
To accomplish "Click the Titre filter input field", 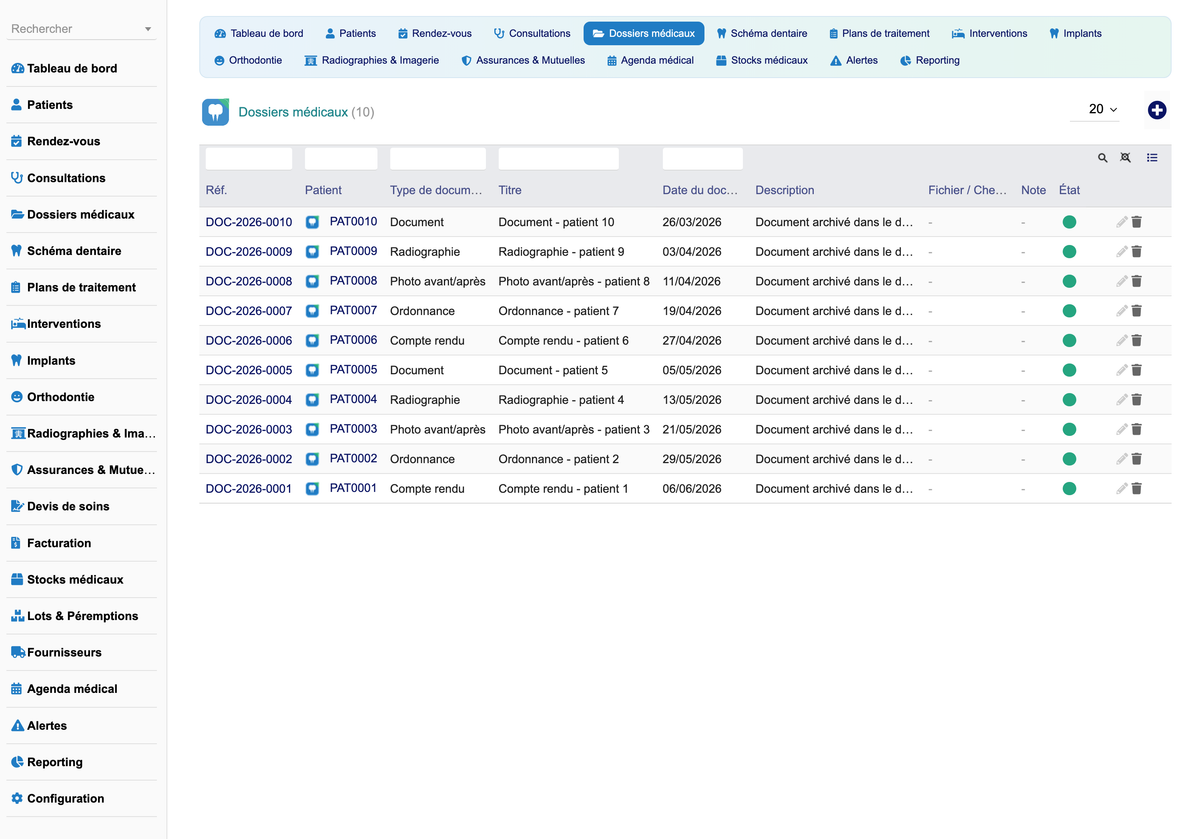I will pos(559,158).
